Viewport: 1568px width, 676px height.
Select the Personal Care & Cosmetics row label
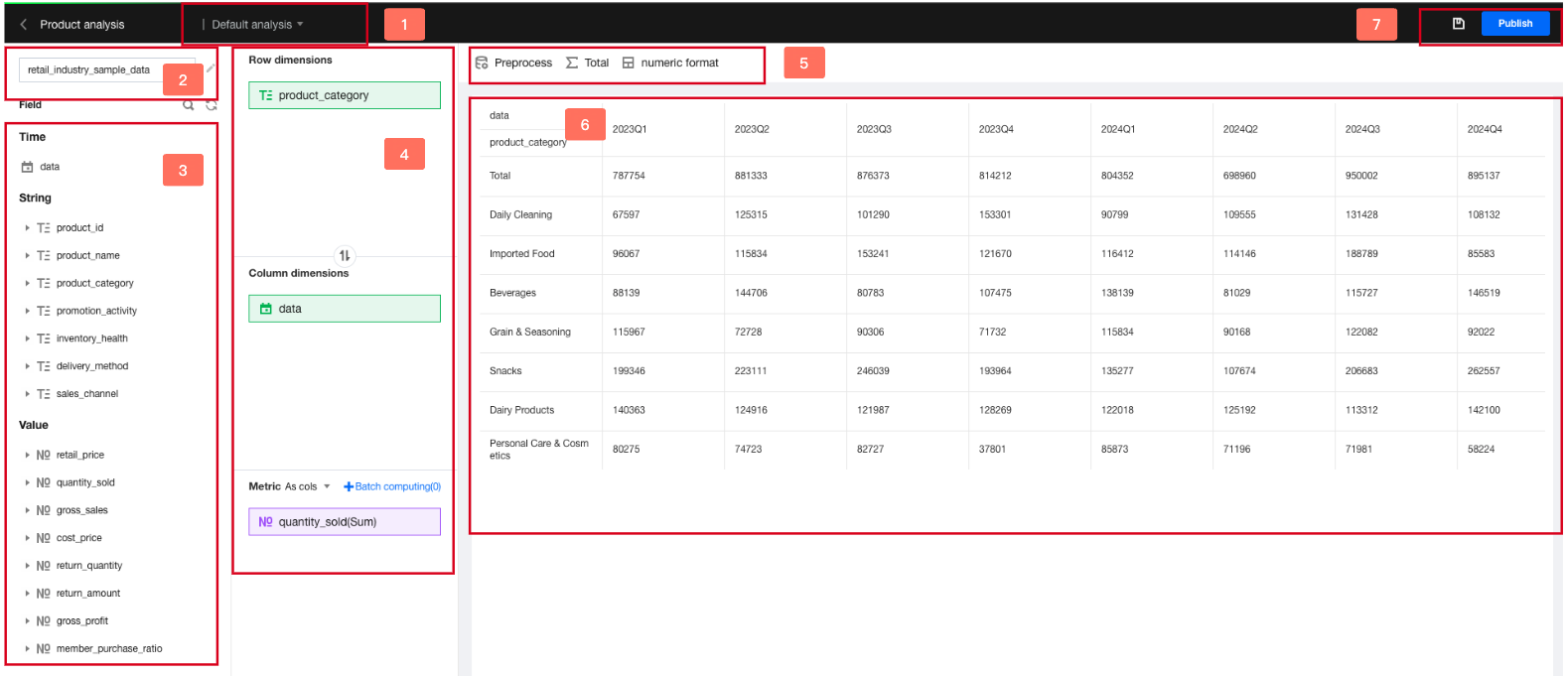tap(539, 450)
